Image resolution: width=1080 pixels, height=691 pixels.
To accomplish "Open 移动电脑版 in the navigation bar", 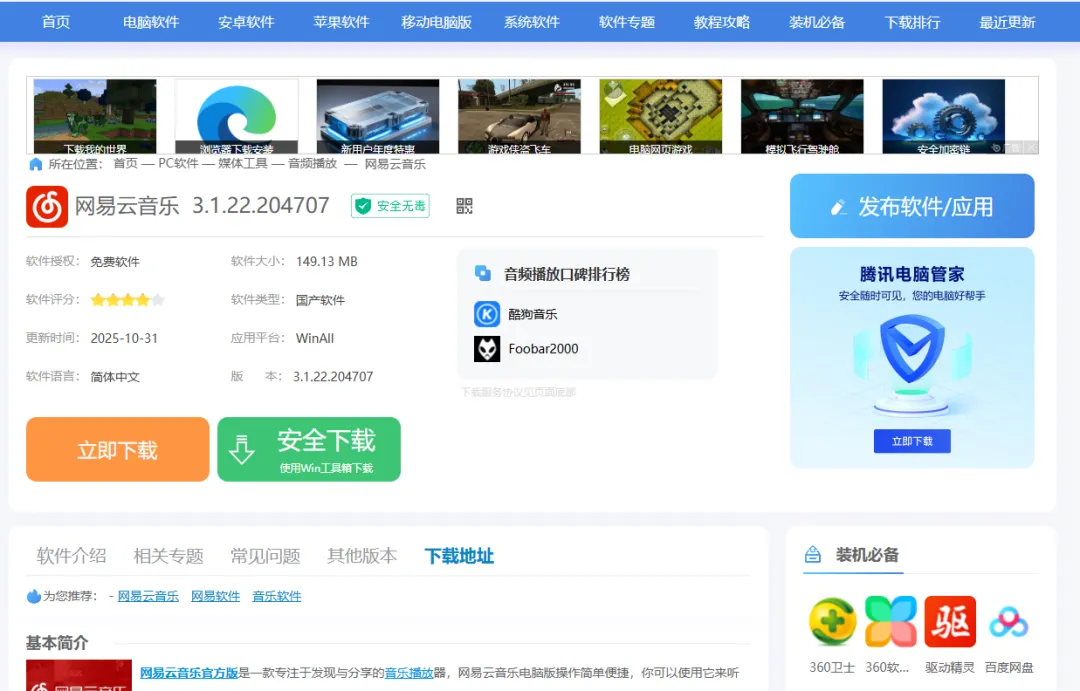I will pos(437,22).
